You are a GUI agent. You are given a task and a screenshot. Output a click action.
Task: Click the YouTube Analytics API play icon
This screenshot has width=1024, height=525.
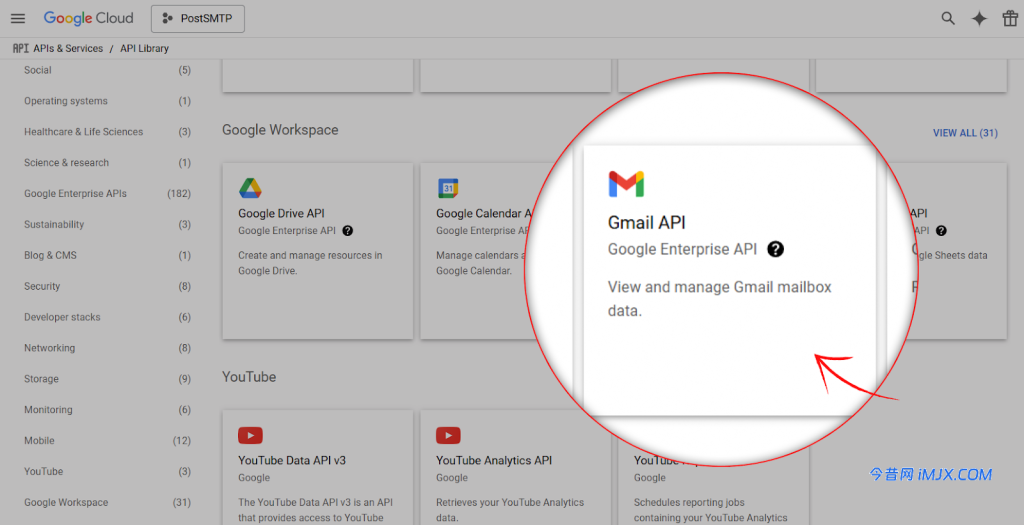(448, 435)
